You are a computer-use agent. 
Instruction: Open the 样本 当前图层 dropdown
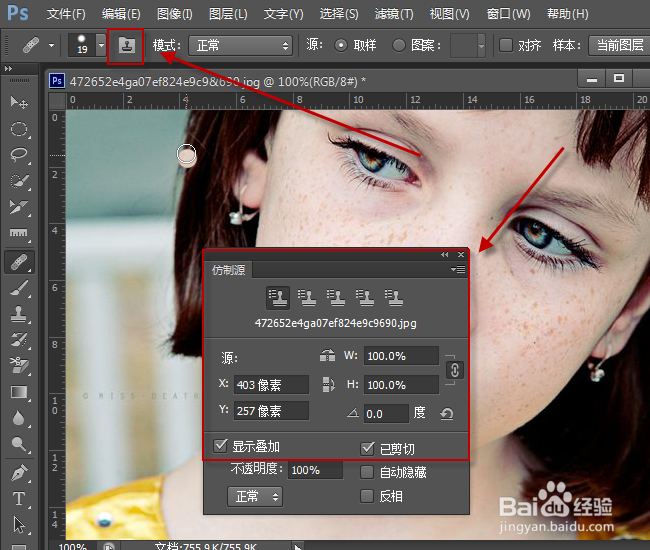[619, 45]
